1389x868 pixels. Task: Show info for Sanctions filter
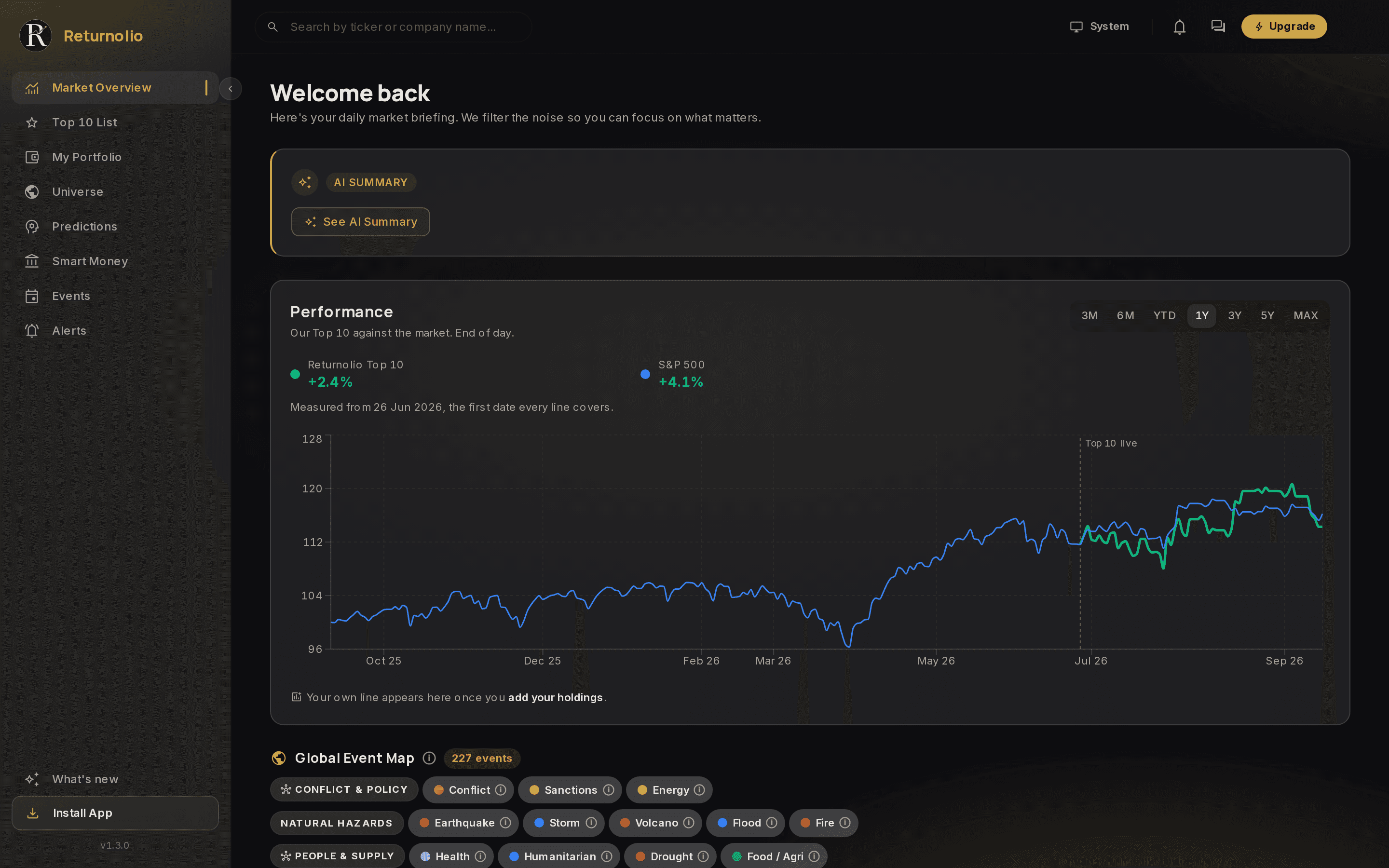pos(608,790)
